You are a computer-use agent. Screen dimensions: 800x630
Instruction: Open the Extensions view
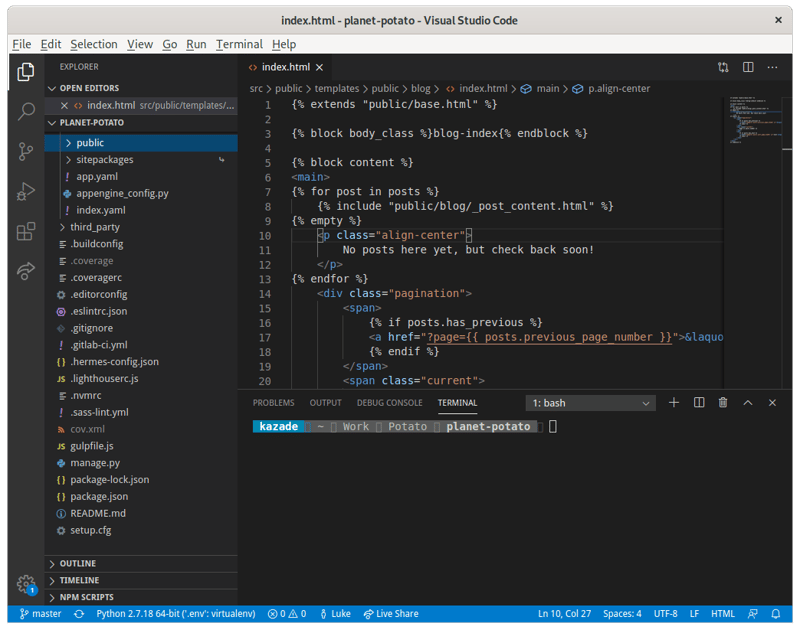point(26,231)
